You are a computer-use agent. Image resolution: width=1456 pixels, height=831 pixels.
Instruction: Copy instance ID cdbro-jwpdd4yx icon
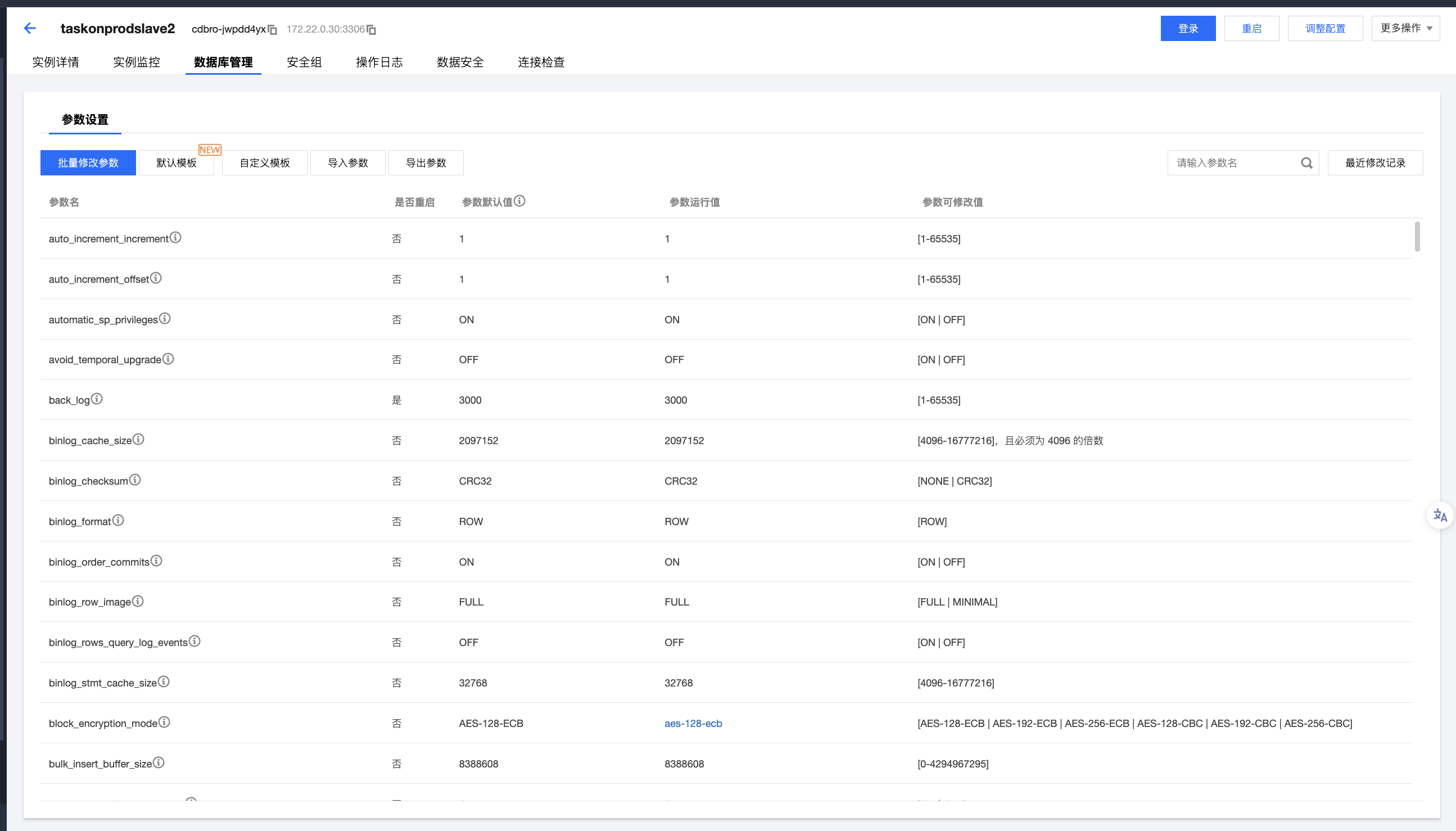pyautogui.click(x=273, y=30)
